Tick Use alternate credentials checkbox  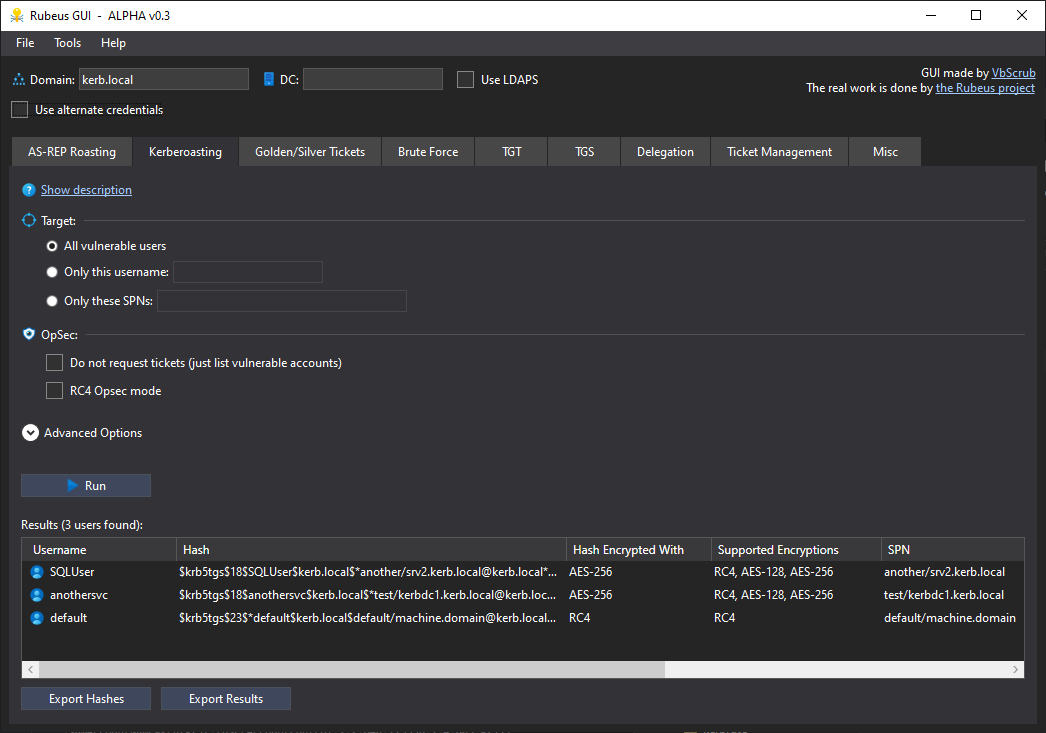pyautogui.click(x=20, y=109)
